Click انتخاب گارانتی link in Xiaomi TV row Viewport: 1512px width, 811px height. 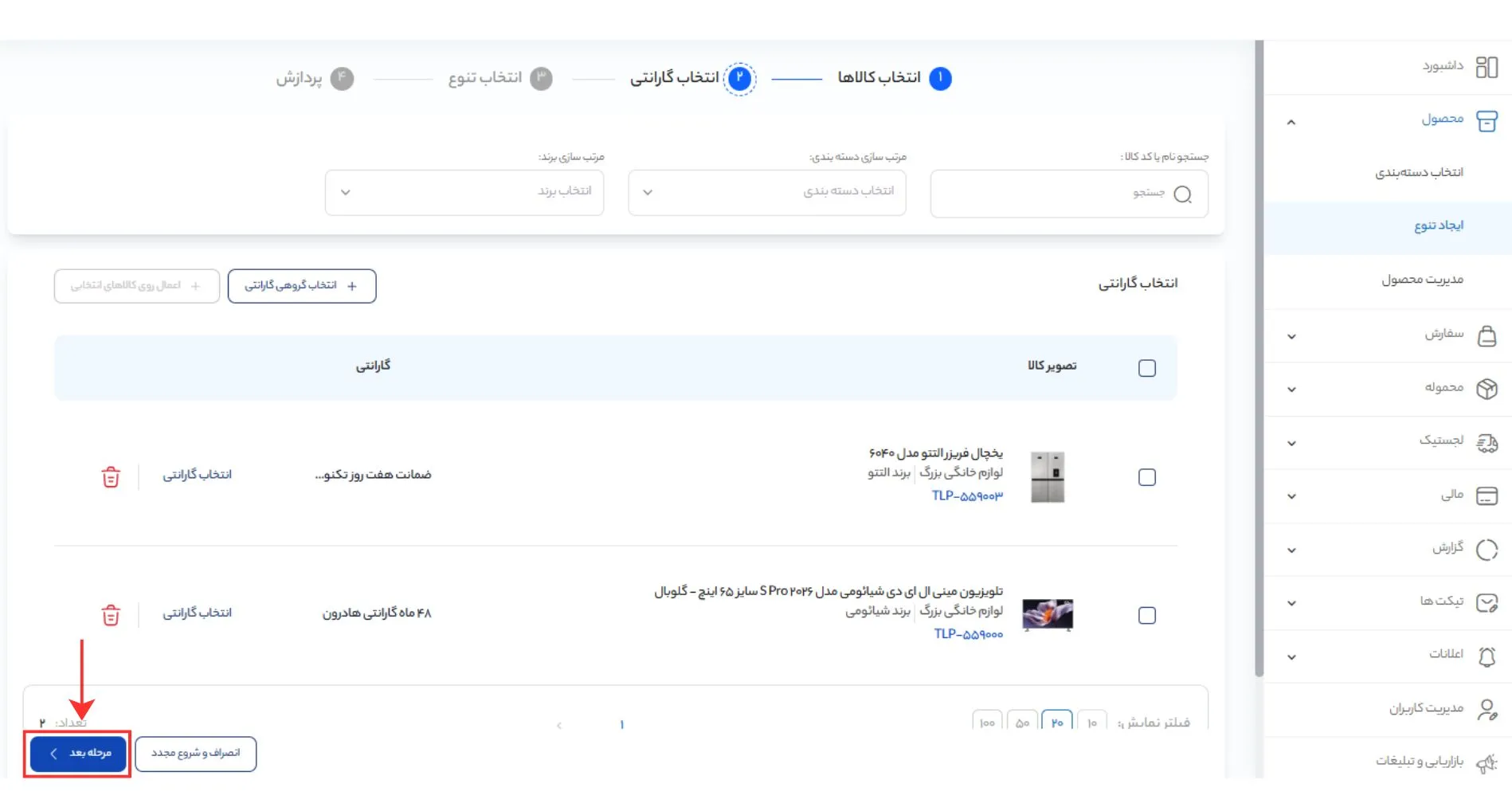tap(198, 613)
